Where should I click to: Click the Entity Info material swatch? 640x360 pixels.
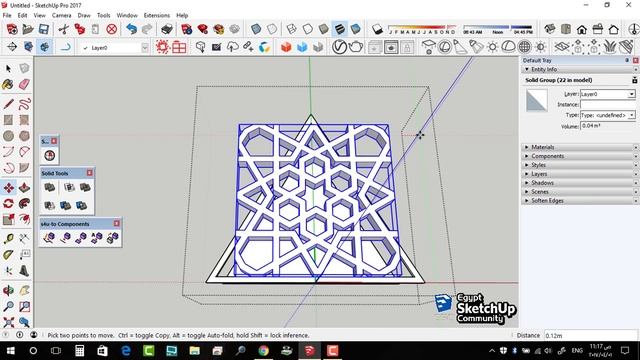pos(536,101)
